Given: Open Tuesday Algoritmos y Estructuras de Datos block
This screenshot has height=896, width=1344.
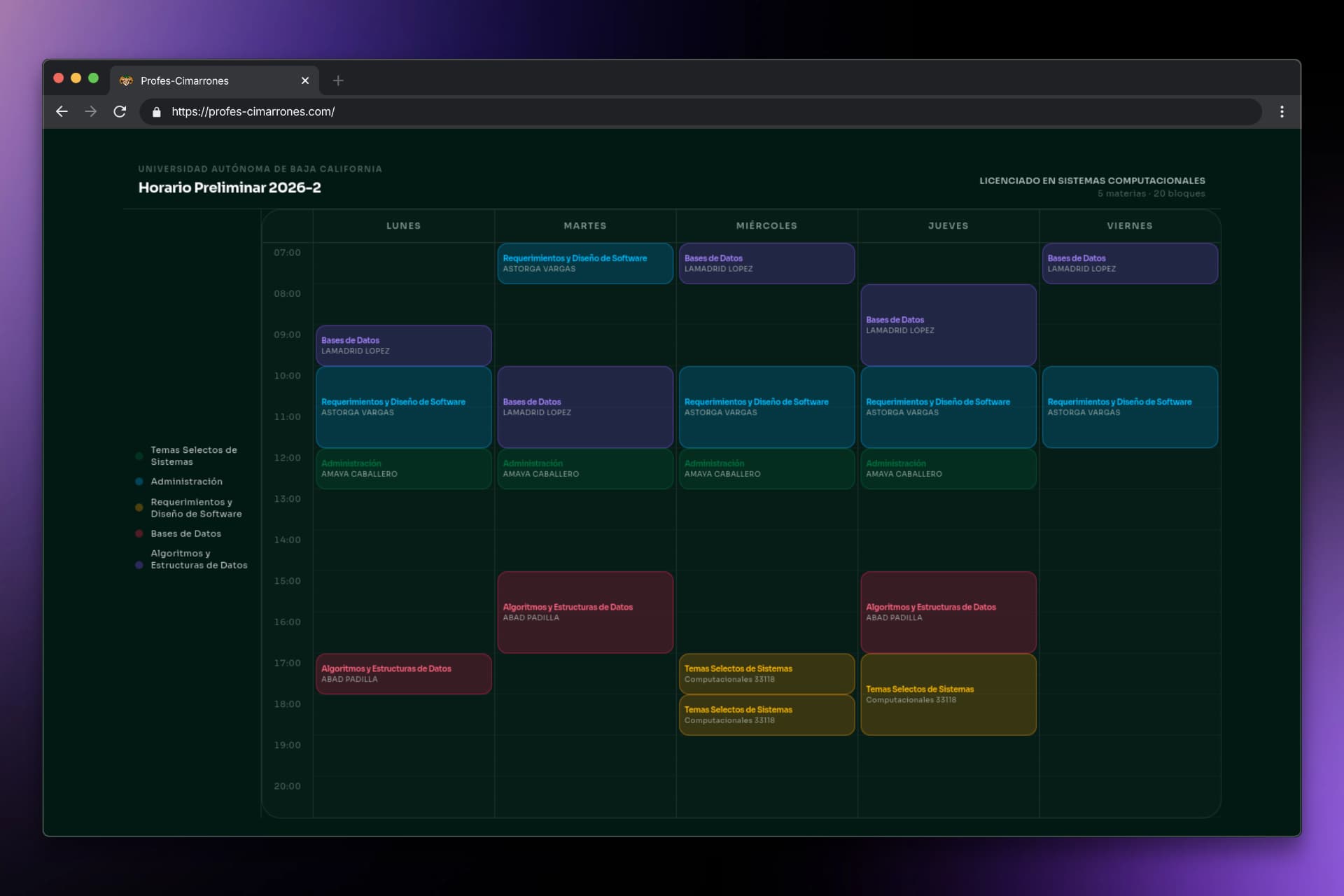Looking at the screenshot, I should tap(585, 612).
